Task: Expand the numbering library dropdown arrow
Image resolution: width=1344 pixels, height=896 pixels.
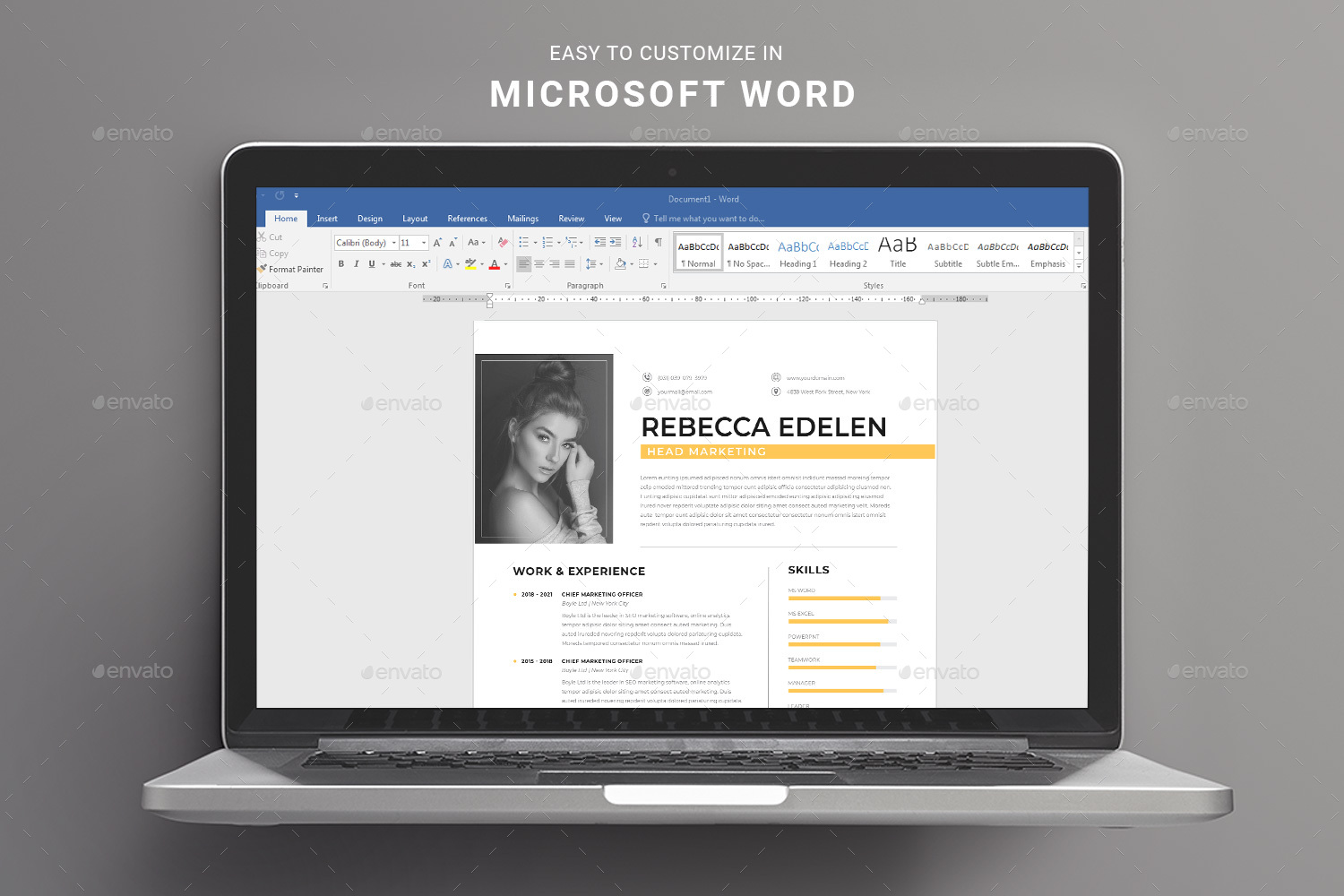Action: click(x=559, y=243)
